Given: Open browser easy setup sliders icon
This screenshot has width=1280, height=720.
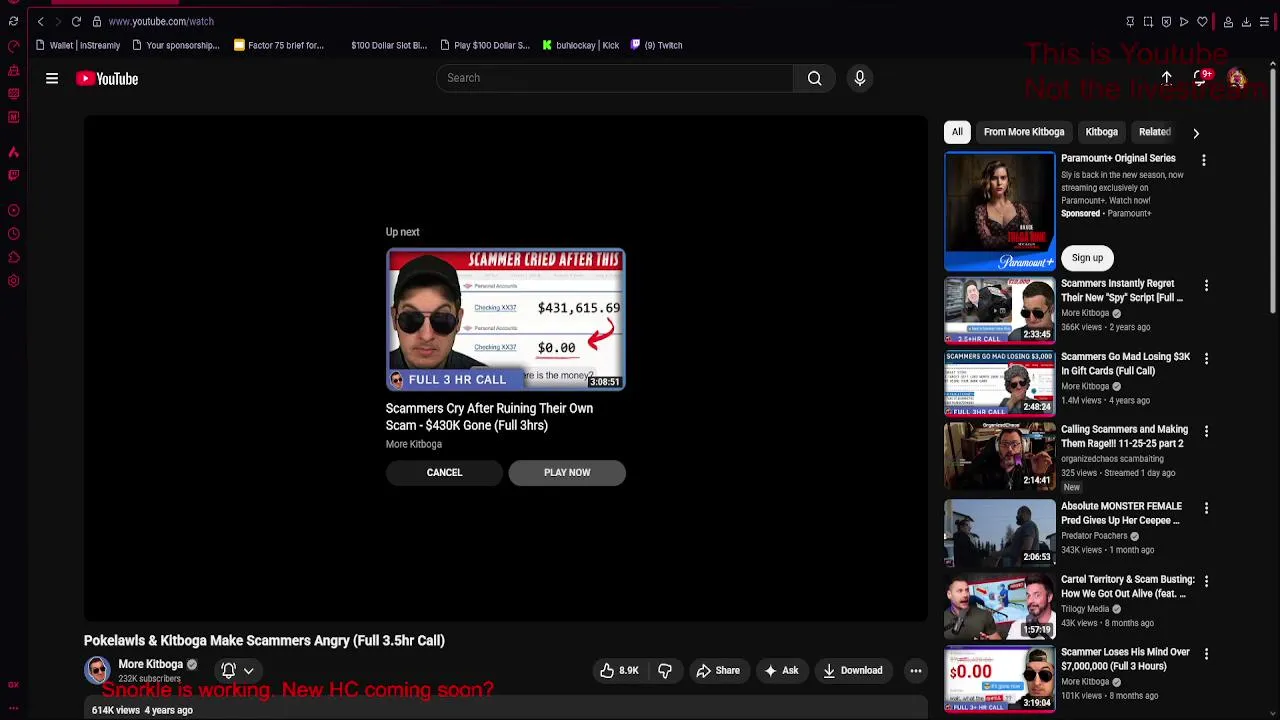Looking at the screenshot, I should point(1264,21).
